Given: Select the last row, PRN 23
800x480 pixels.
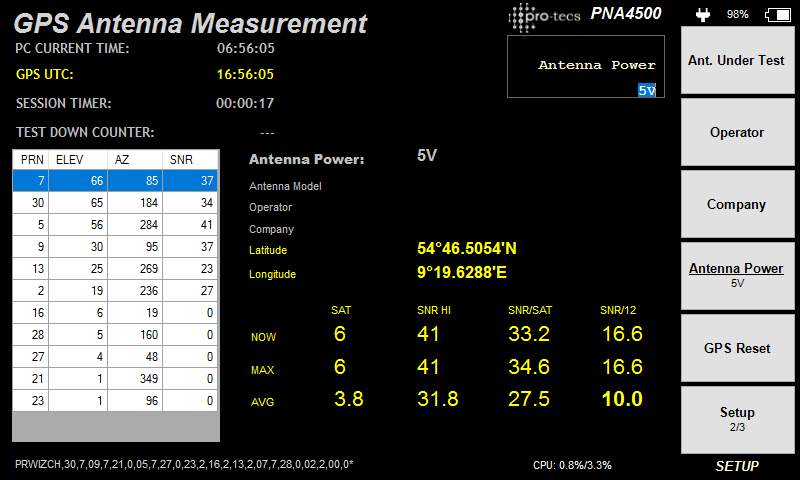Looking at the screenshot, I should point(115,401).
